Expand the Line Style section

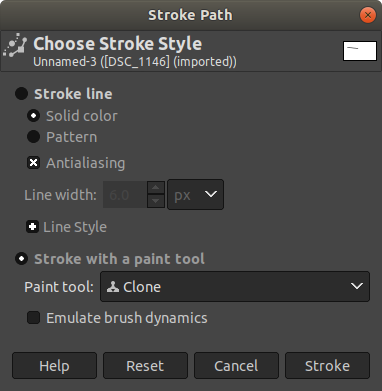click(x=32, y=227)
